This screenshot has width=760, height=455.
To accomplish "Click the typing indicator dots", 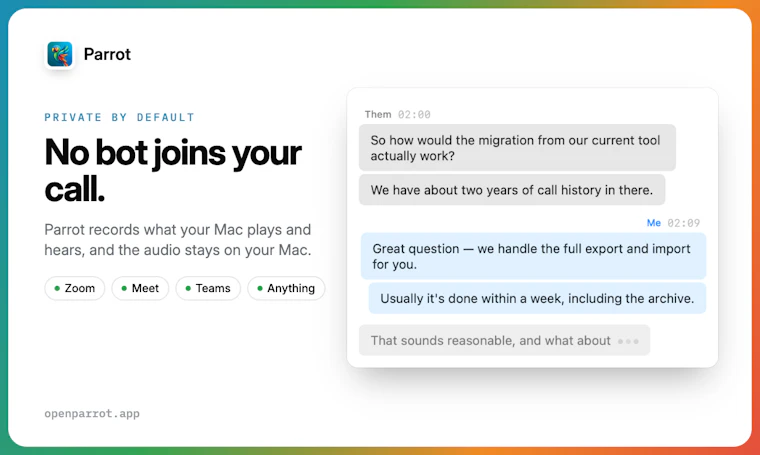I will coord(628,341).
